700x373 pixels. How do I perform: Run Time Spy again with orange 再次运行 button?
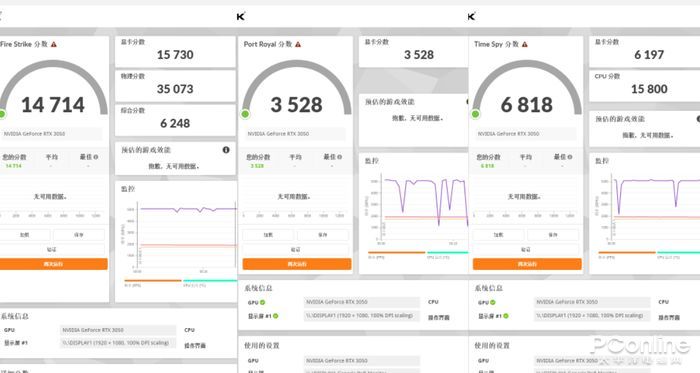(527, 264)
